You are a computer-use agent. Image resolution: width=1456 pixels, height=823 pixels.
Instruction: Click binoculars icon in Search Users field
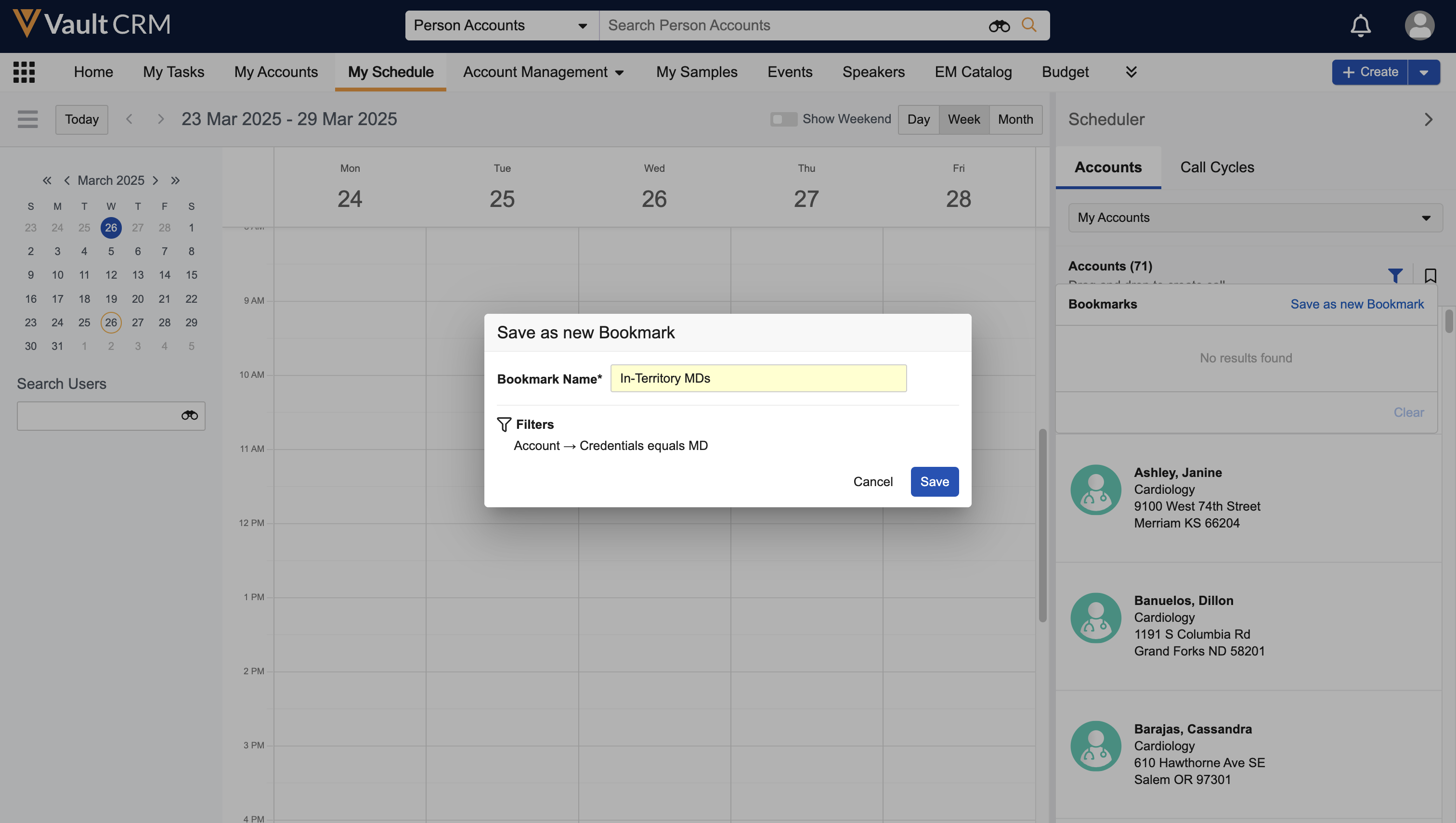pos(189,415)
